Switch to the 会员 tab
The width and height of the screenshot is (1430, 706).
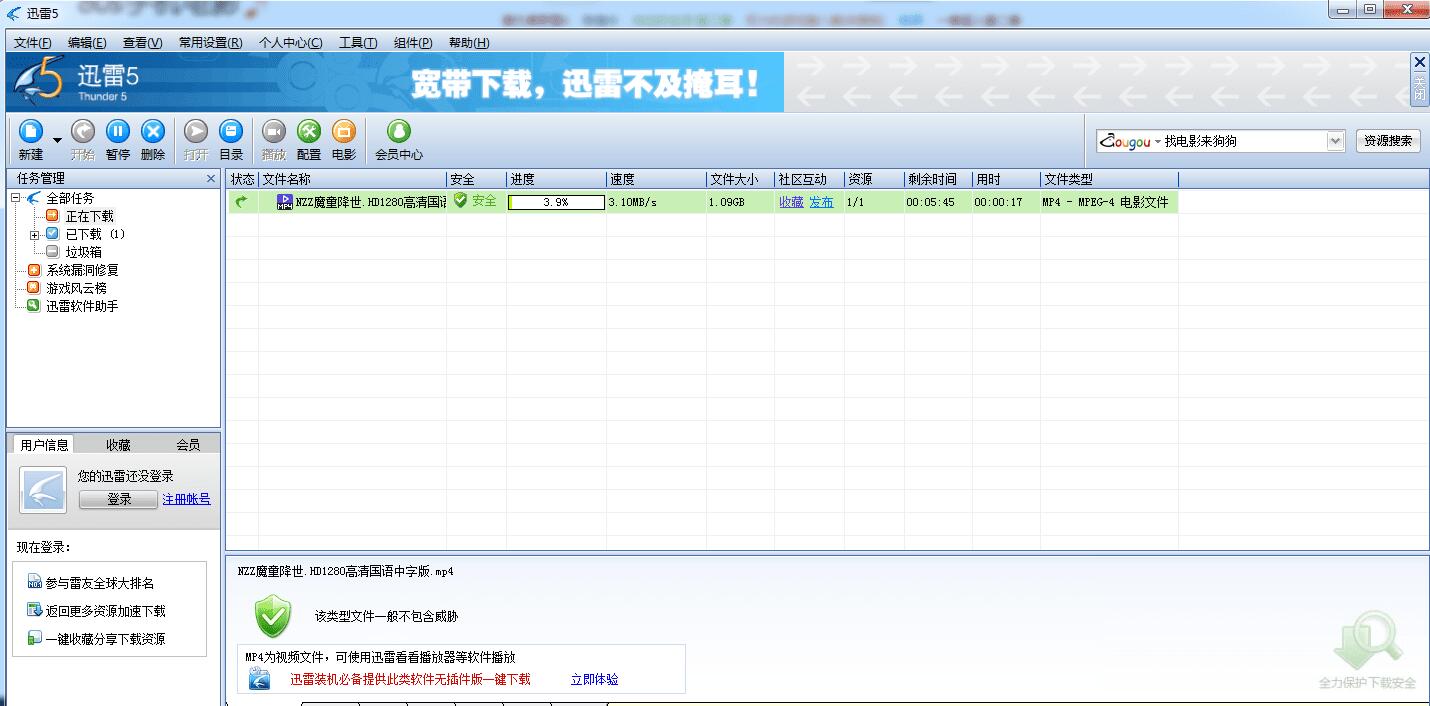(x=188, y=445)
